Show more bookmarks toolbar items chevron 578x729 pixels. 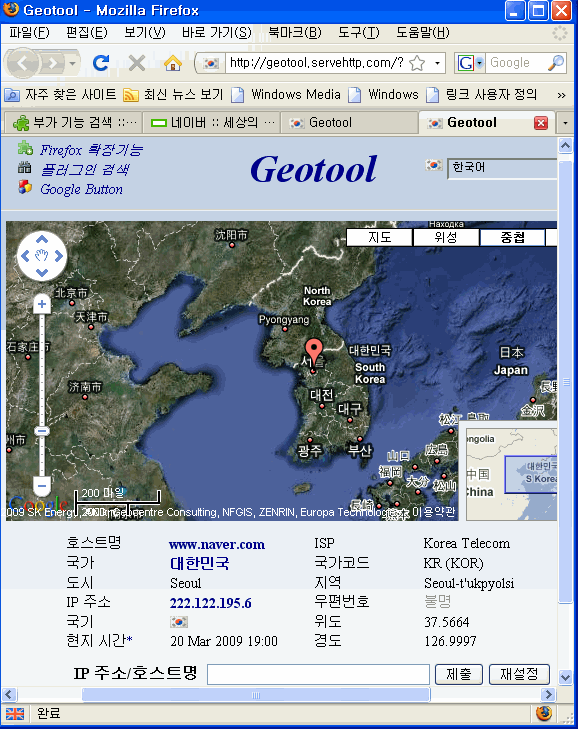click(561, 95)
